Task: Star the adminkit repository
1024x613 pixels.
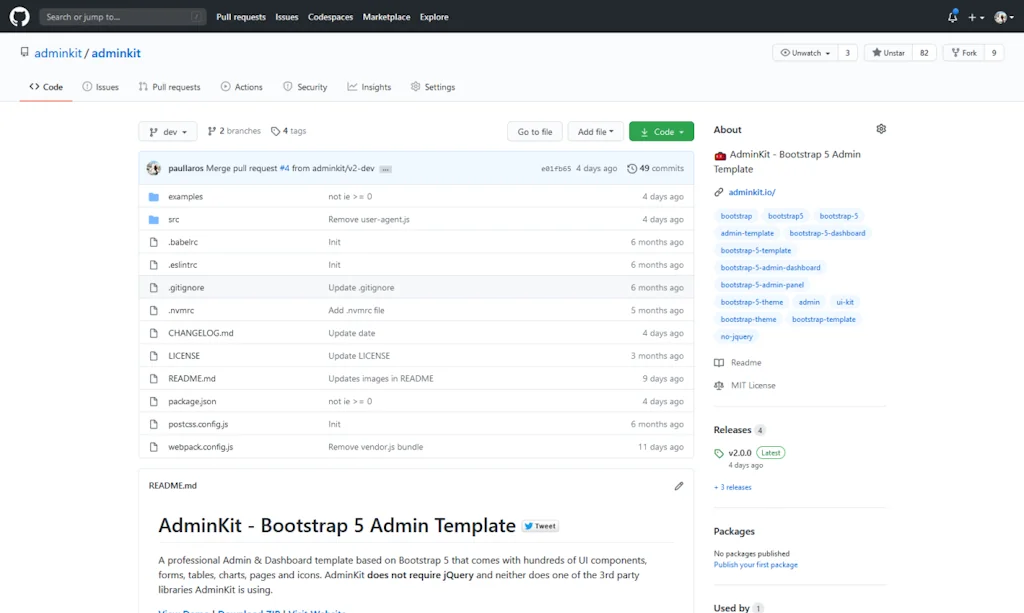Action: pyautogui.click(x=888, y=53)
